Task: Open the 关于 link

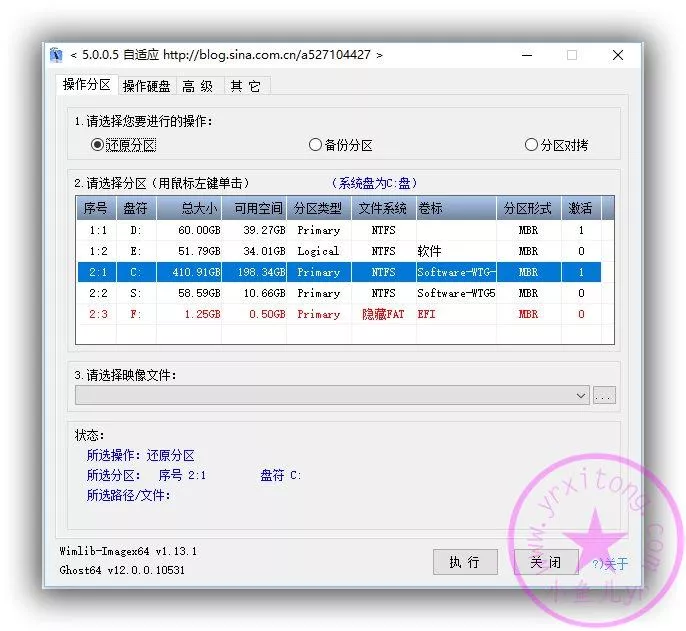Action: click(610, 564)
